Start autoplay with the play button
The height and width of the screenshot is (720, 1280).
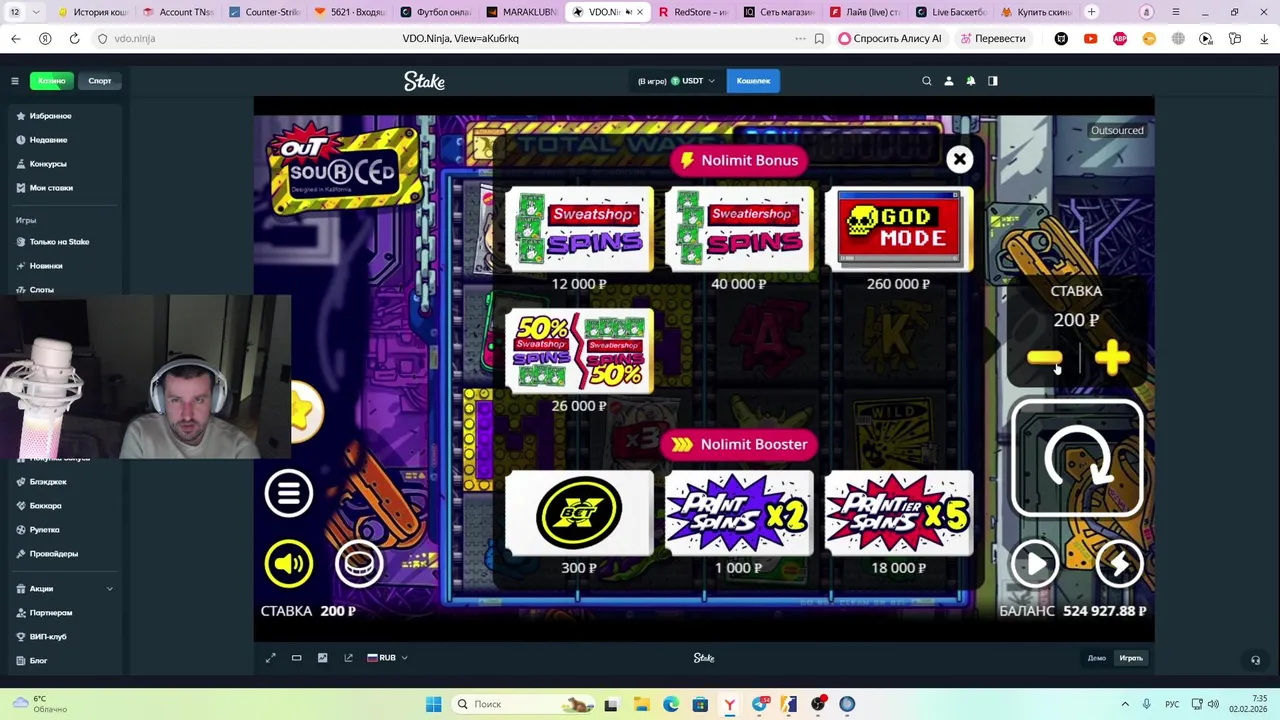point(1035,565)
